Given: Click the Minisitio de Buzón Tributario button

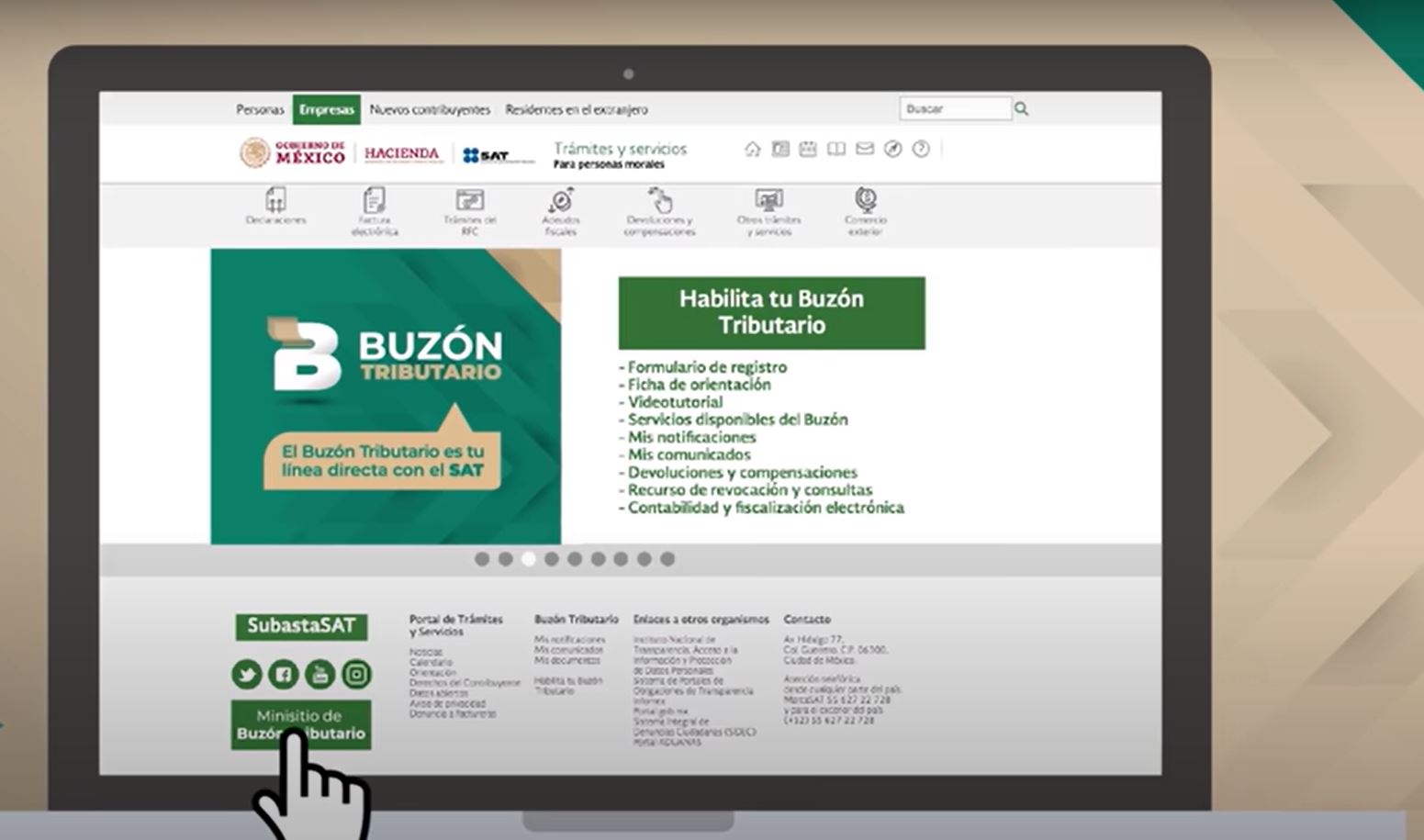Looking at the screenshot, I should click(x=301, y=724).
